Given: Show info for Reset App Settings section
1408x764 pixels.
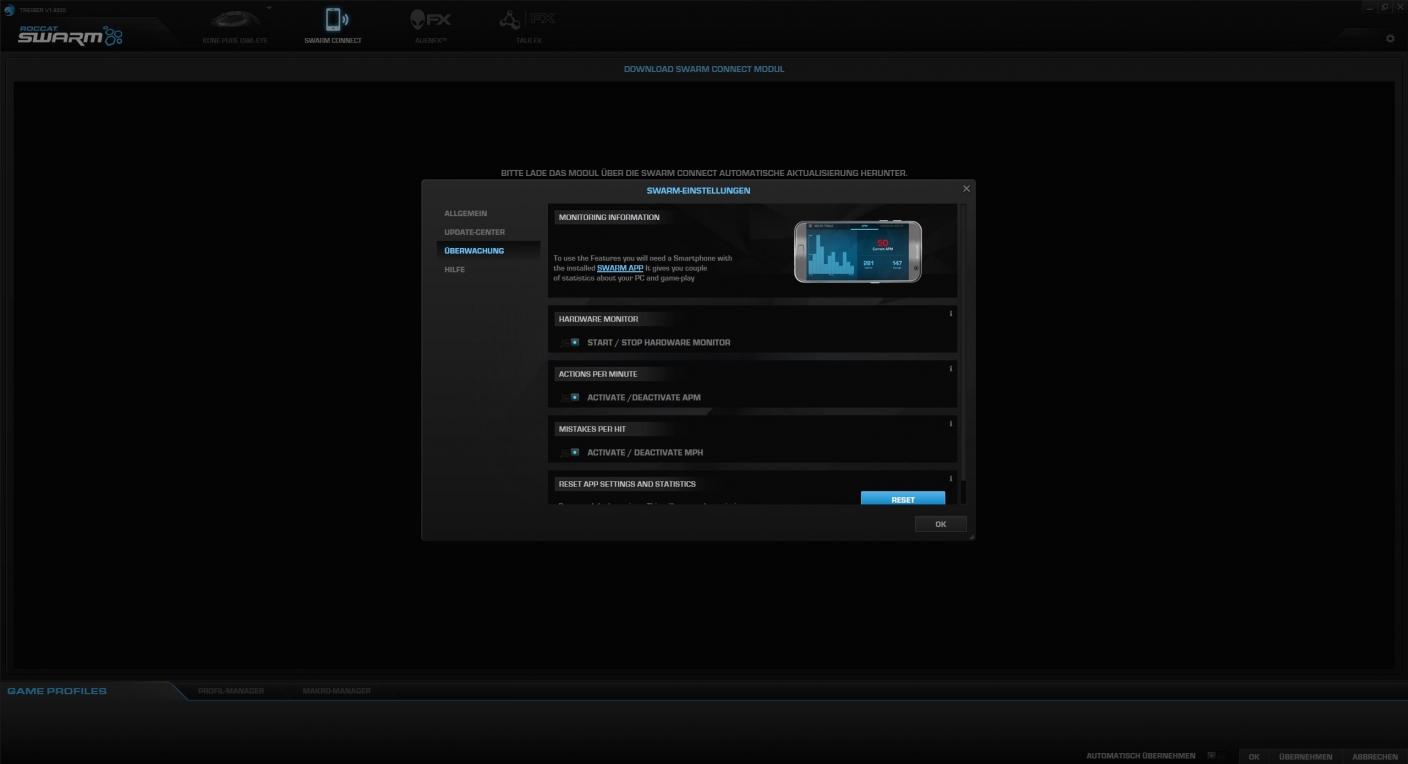Looking at the screenshot, I should click(x=950, y=479).
